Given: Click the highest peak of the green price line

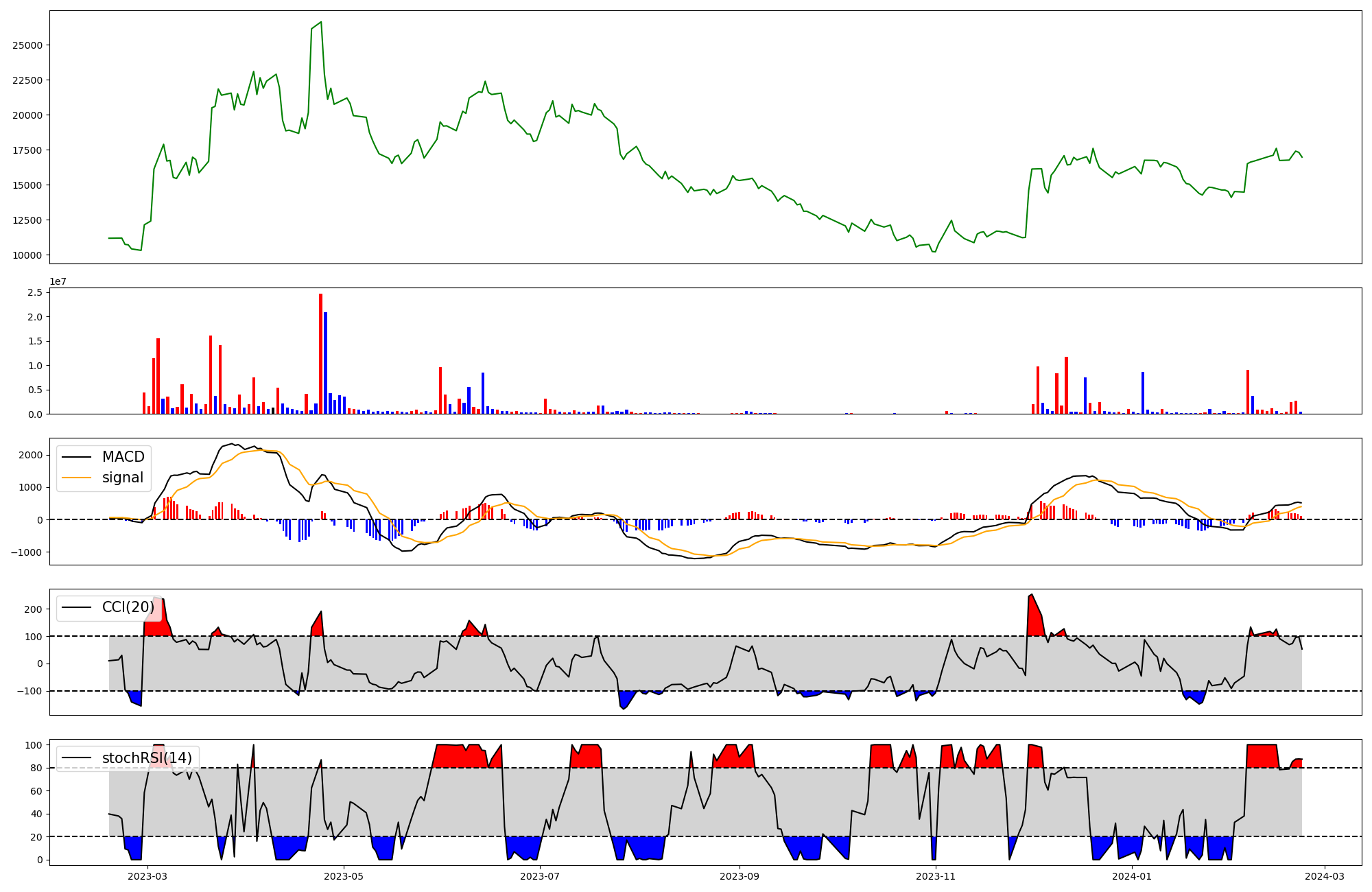Looking at the screenshot, I should (x=321, y=23).
